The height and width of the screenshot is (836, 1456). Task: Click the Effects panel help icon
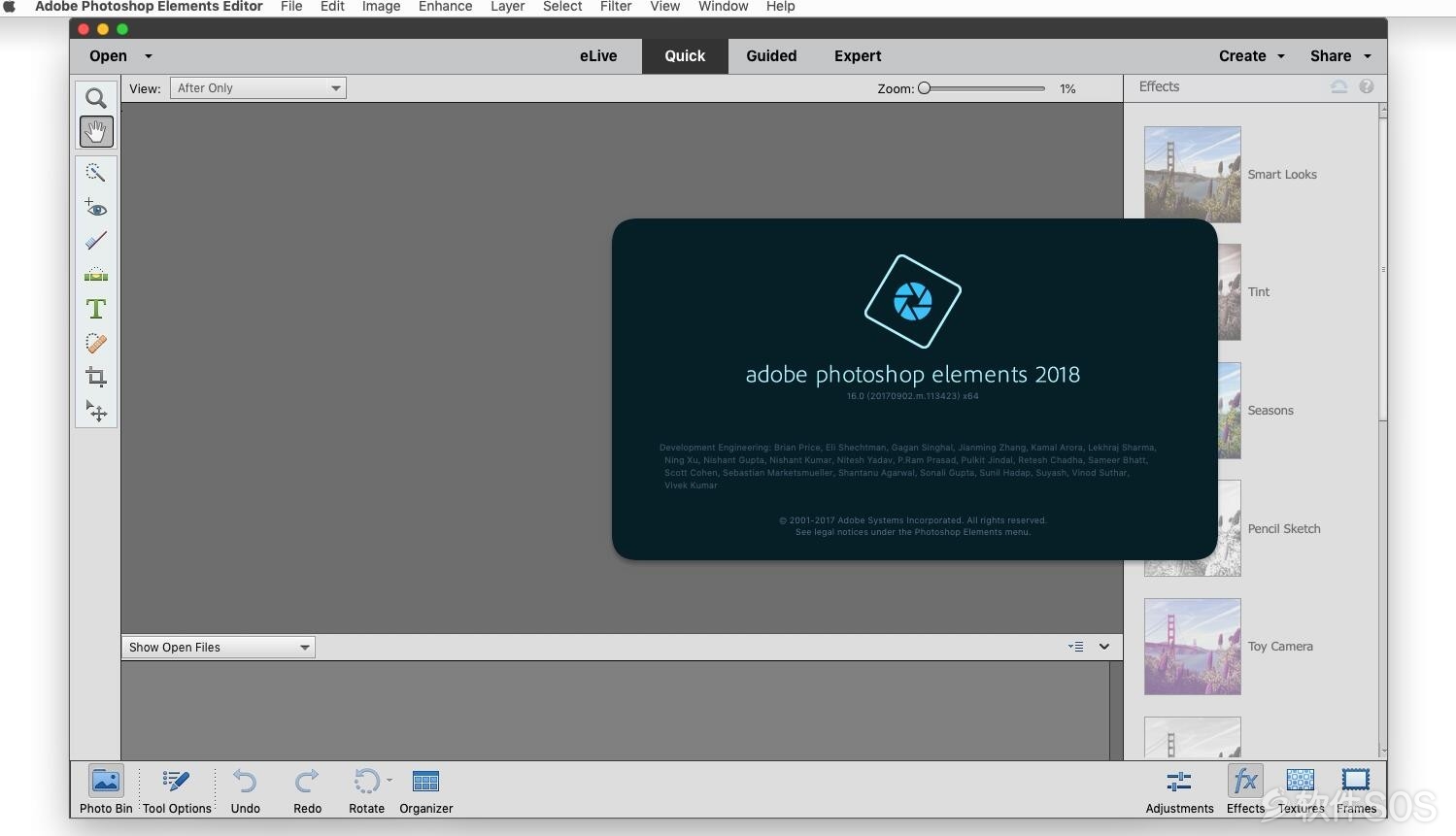[1367, 86]
